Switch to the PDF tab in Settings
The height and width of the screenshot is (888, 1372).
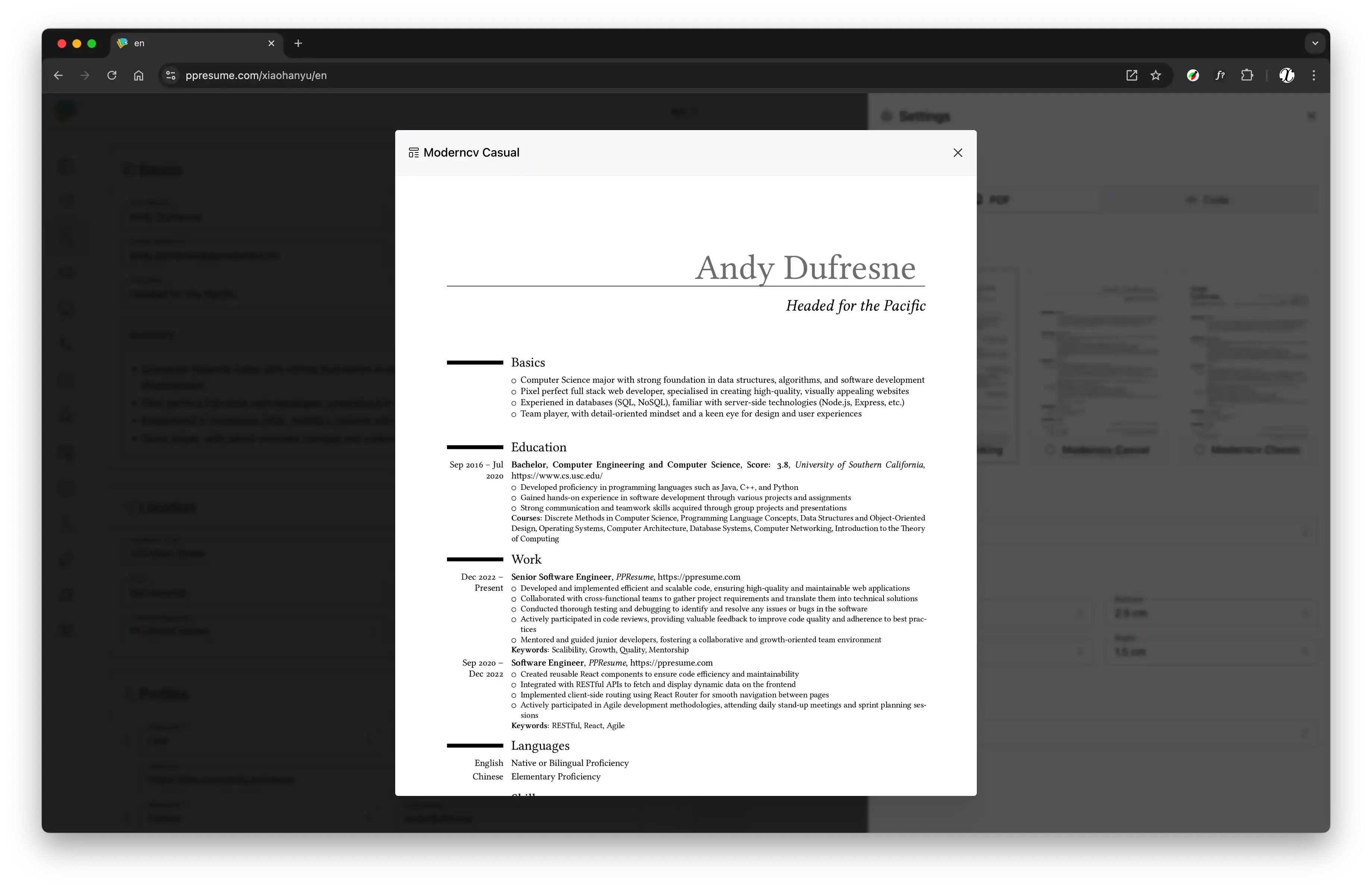tap(998, 200)
